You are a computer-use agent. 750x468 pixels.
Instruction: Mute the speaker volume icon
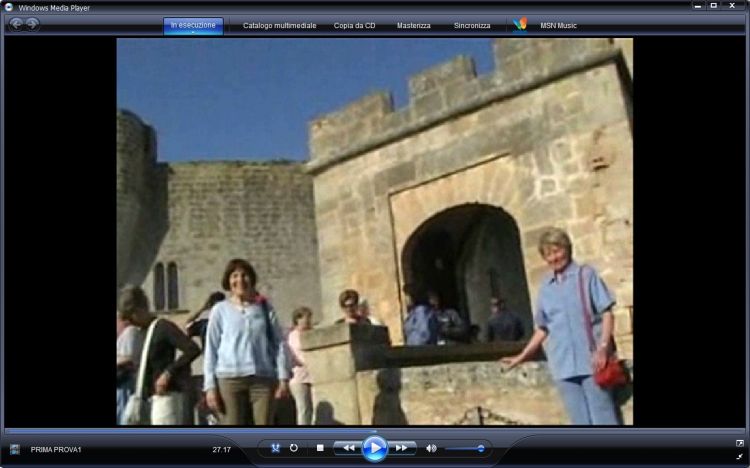(x=431, y=448)
